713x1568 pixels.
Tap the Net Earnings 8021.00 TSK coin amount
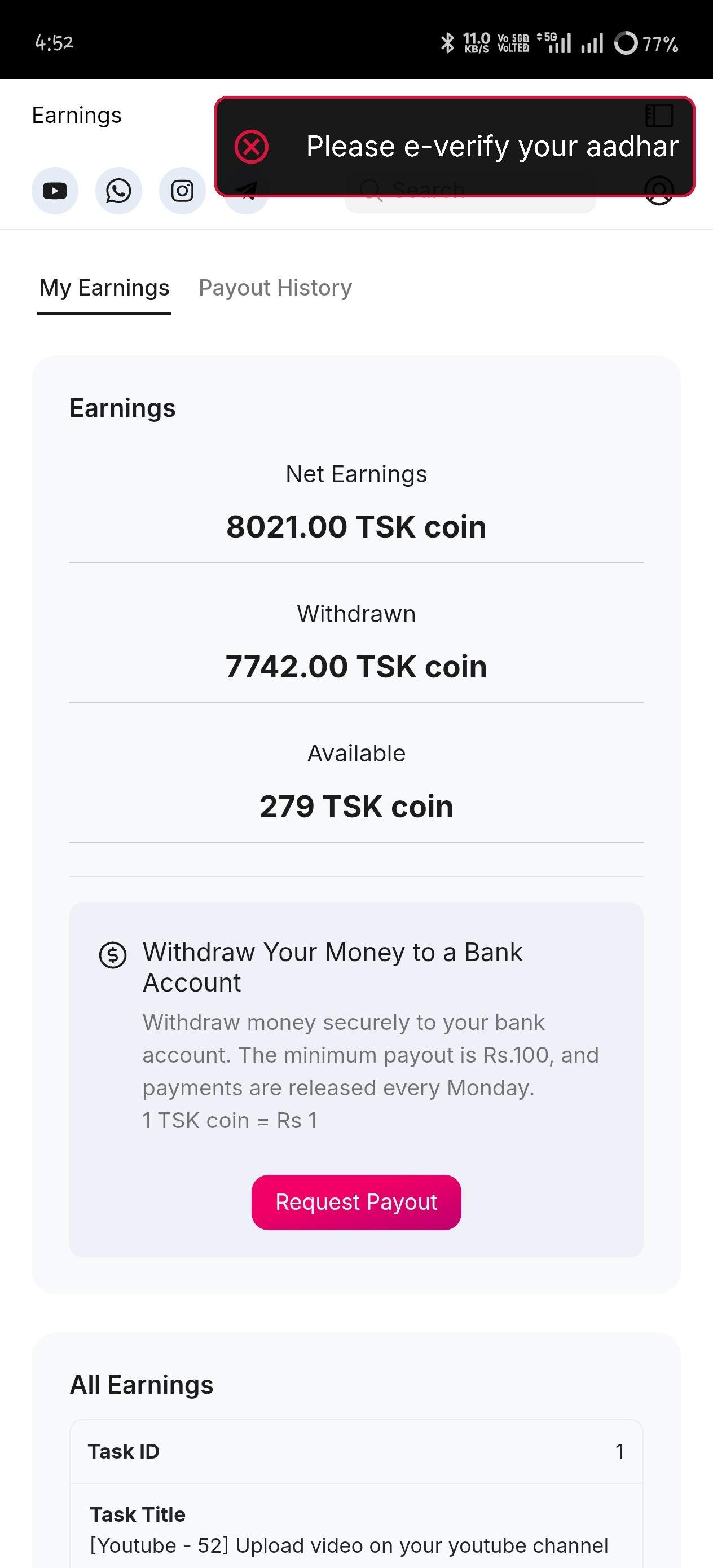pos(356,527)
